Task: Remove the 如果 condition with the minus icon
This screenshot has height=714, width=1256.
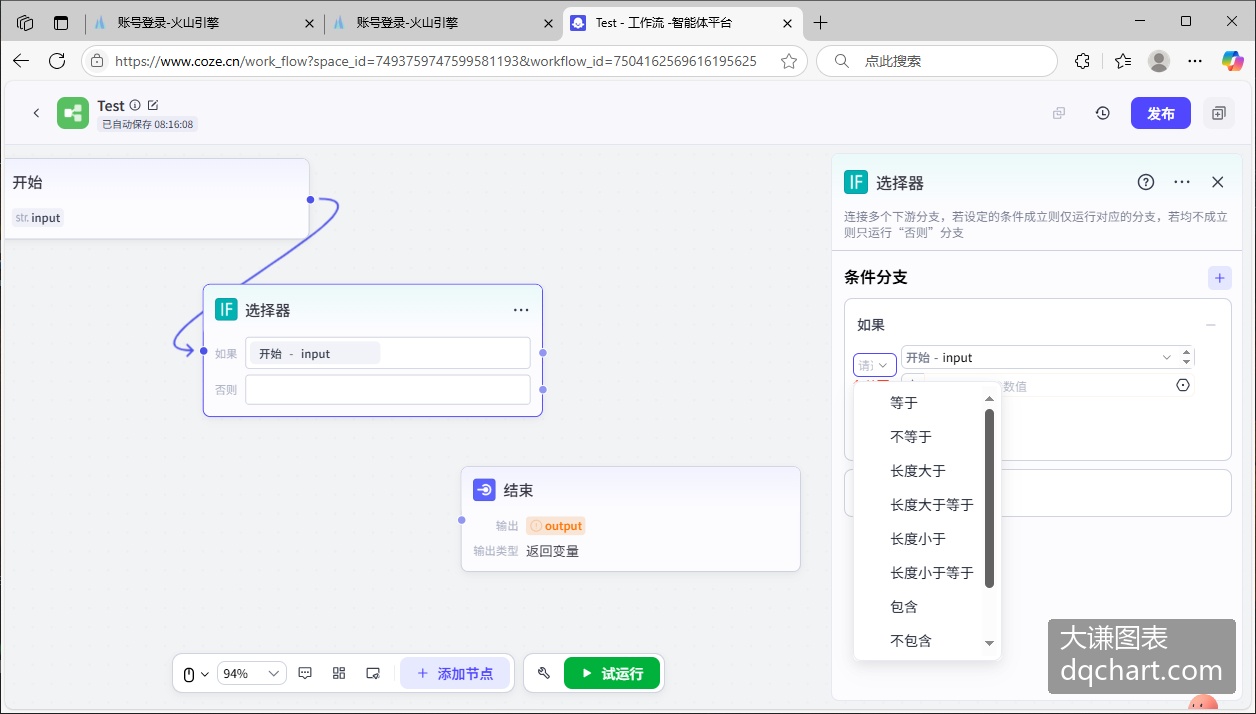Action: 1211,325
